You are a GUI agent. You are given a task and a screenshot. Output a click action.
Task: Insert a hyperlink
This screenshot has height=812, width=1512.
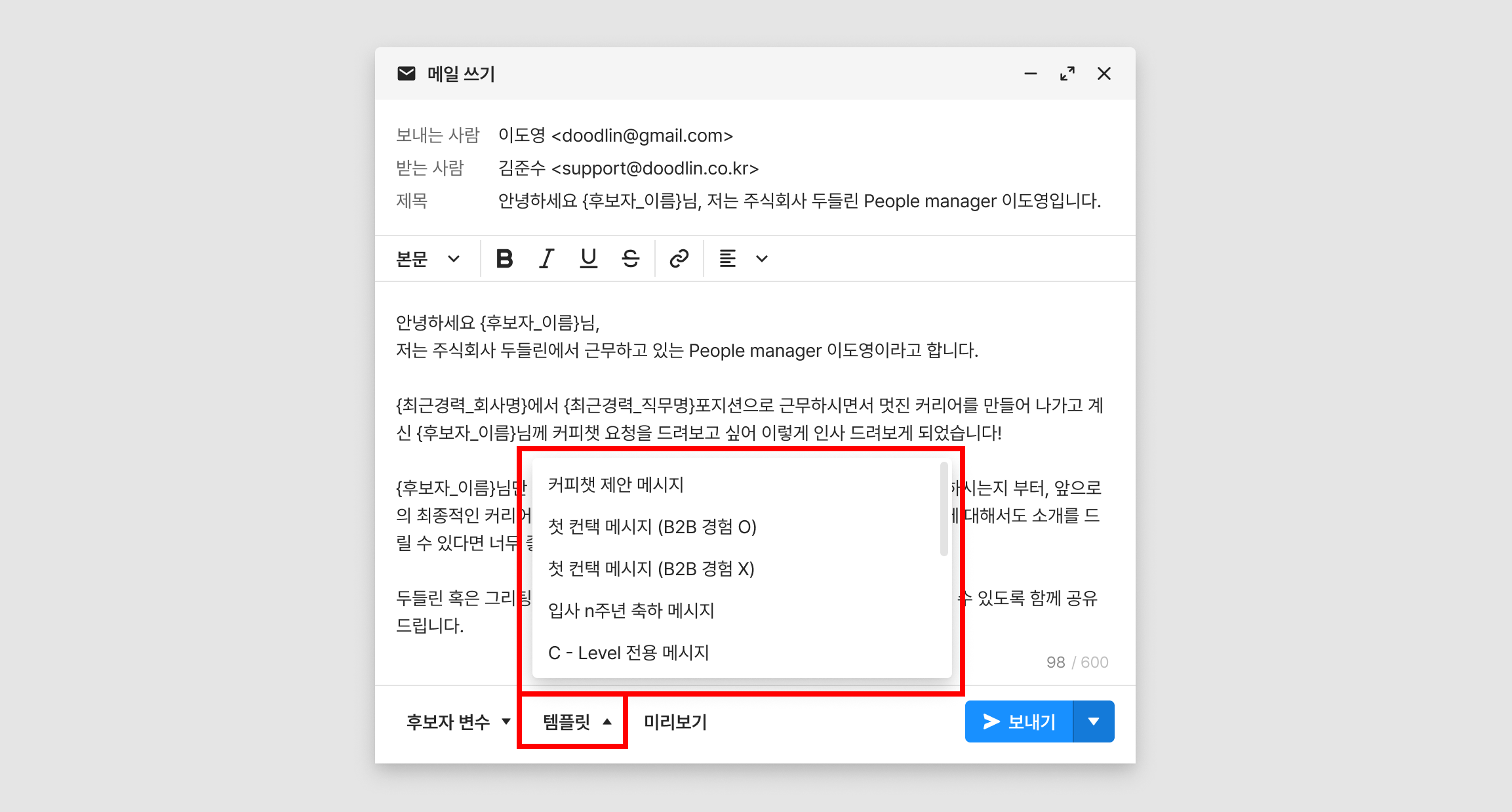(679, 258)
